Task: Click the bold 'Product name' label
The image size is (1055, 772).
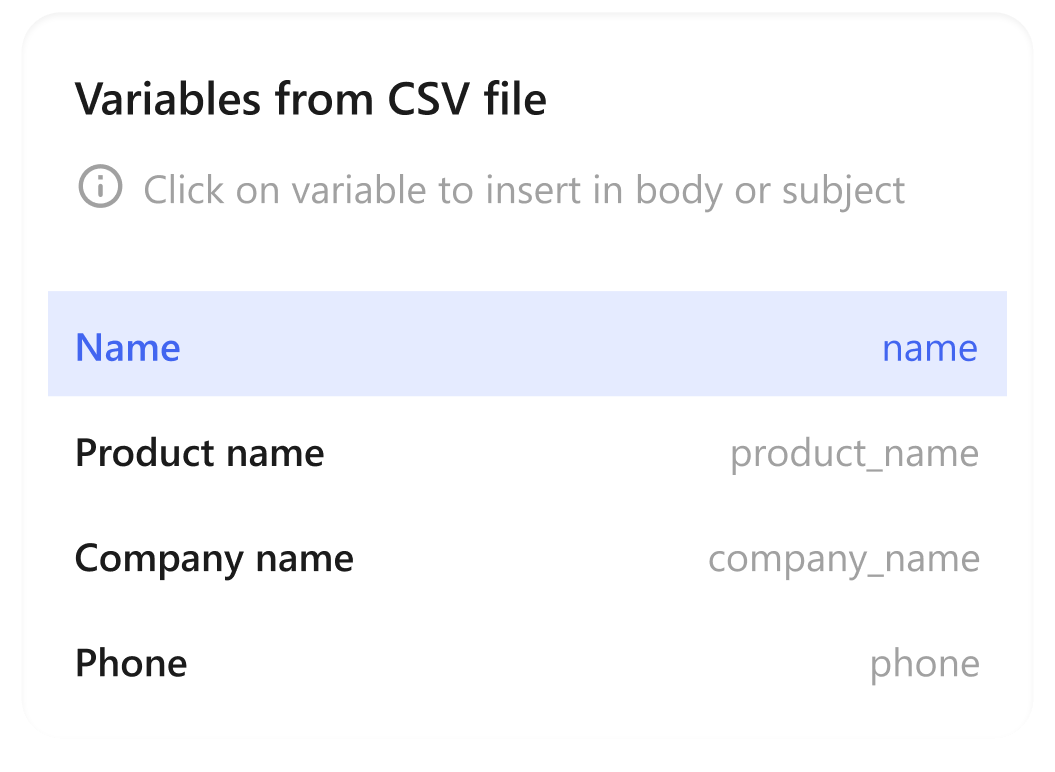Action: point(200,453)
